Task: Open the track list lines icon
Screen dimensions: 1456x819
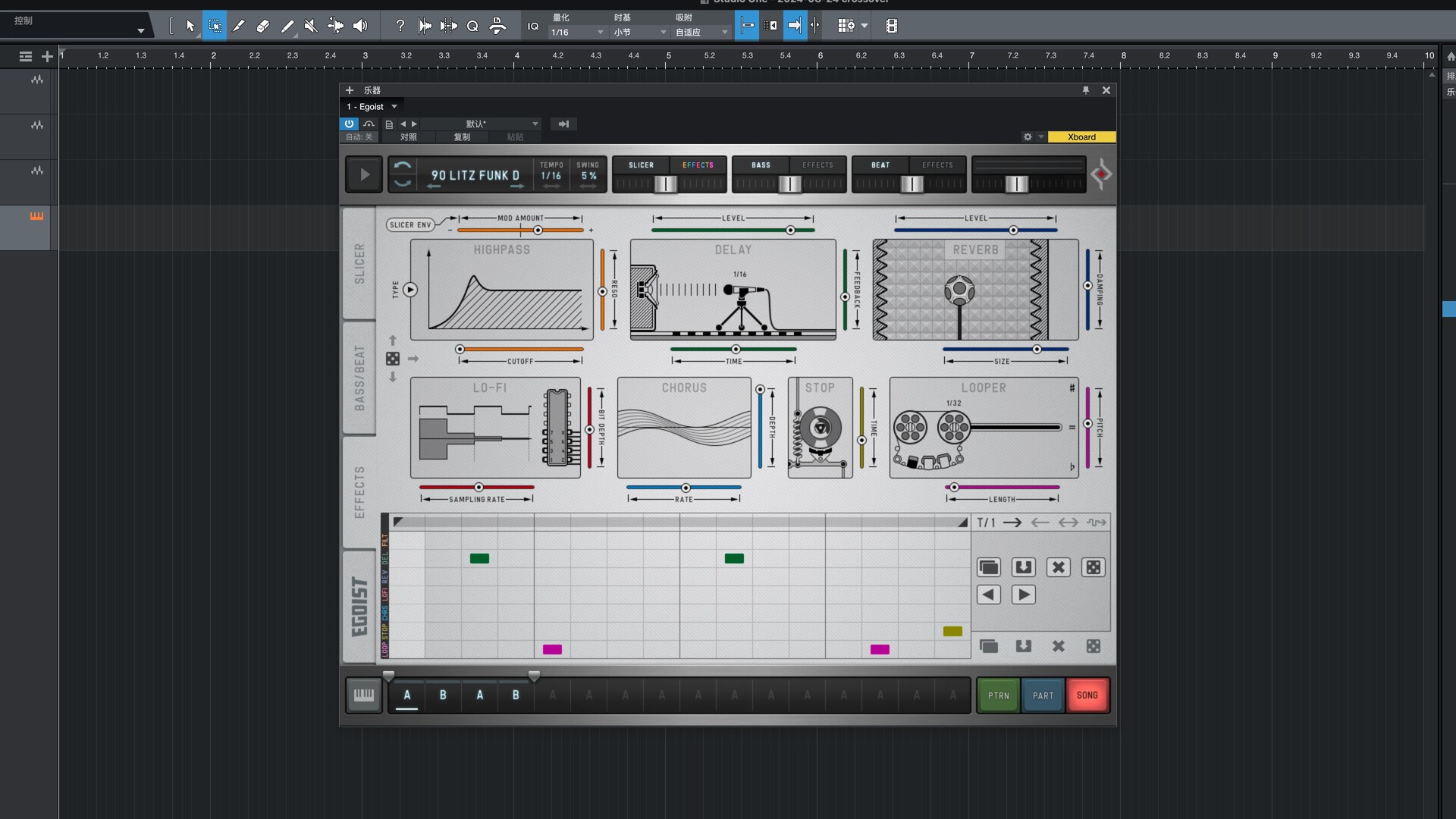Action: point(25,56)
